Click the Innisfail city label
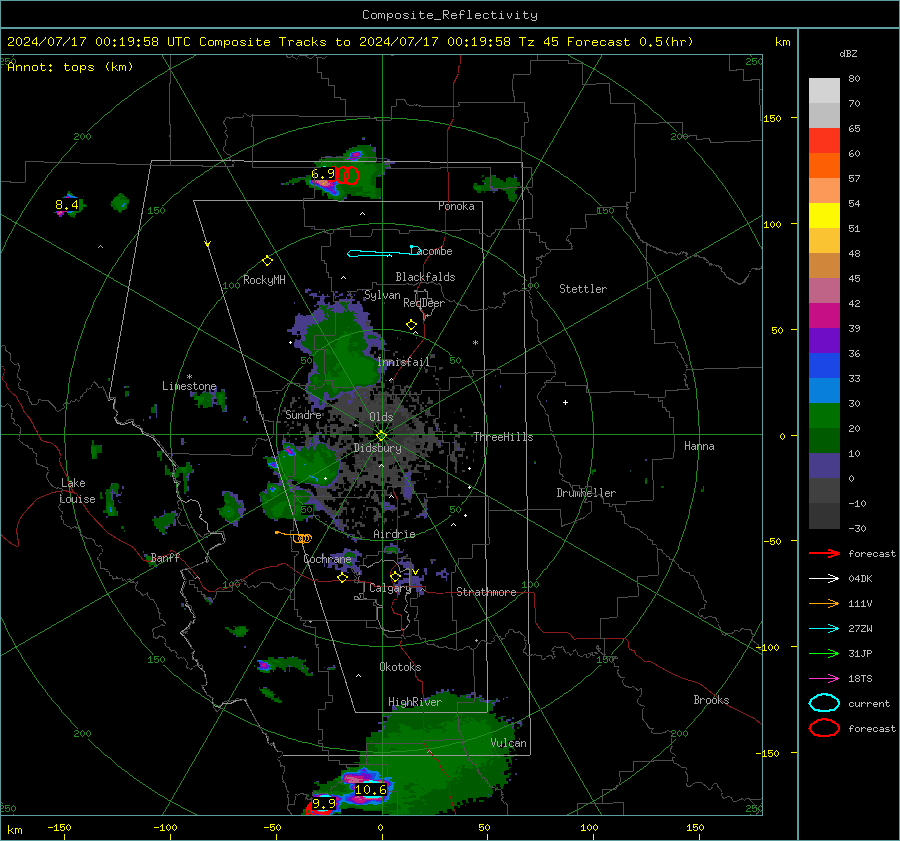900x841 pixels. 403,362
